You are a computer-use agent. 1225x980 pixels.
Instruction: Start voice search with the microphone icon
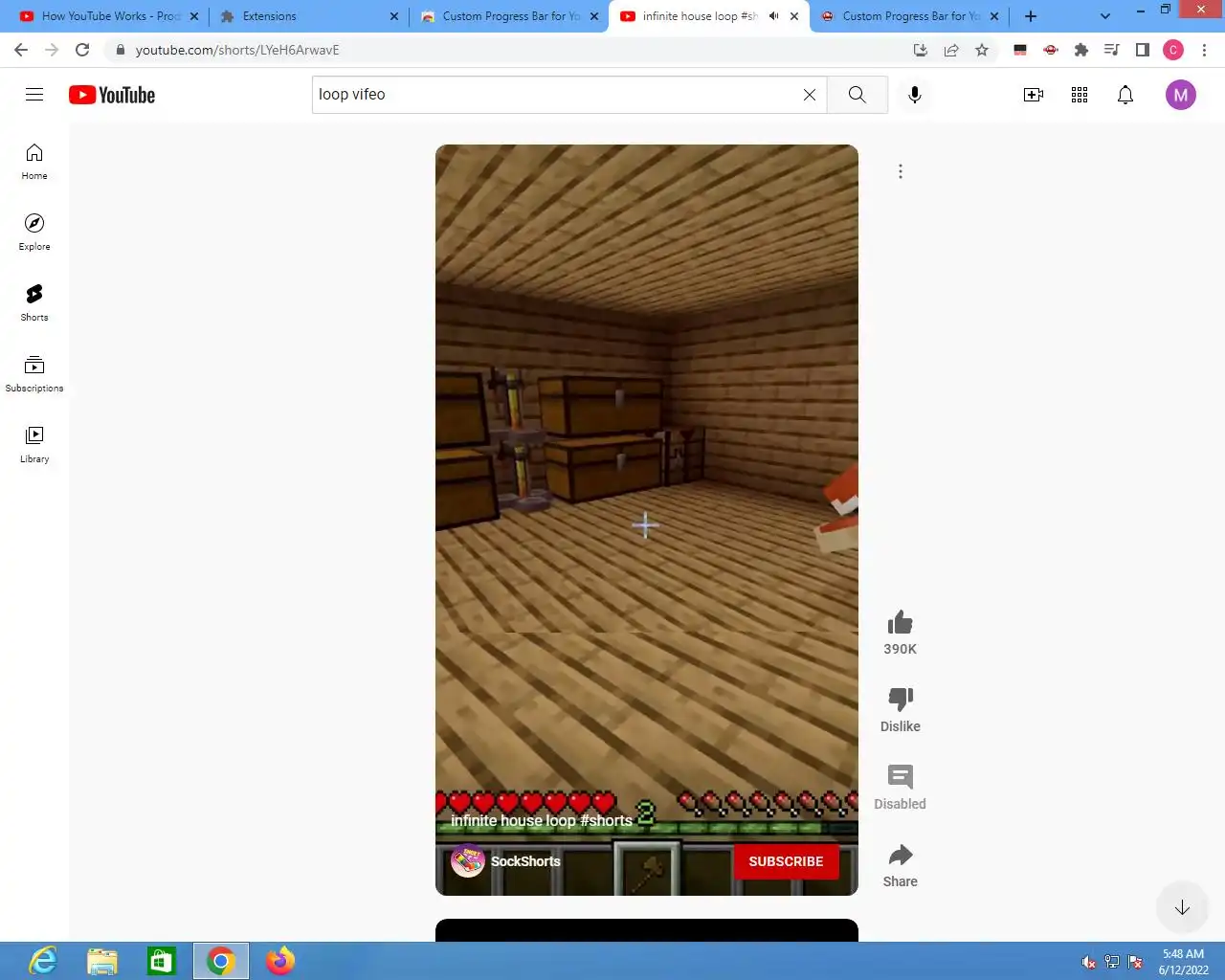tap(915, 95)
